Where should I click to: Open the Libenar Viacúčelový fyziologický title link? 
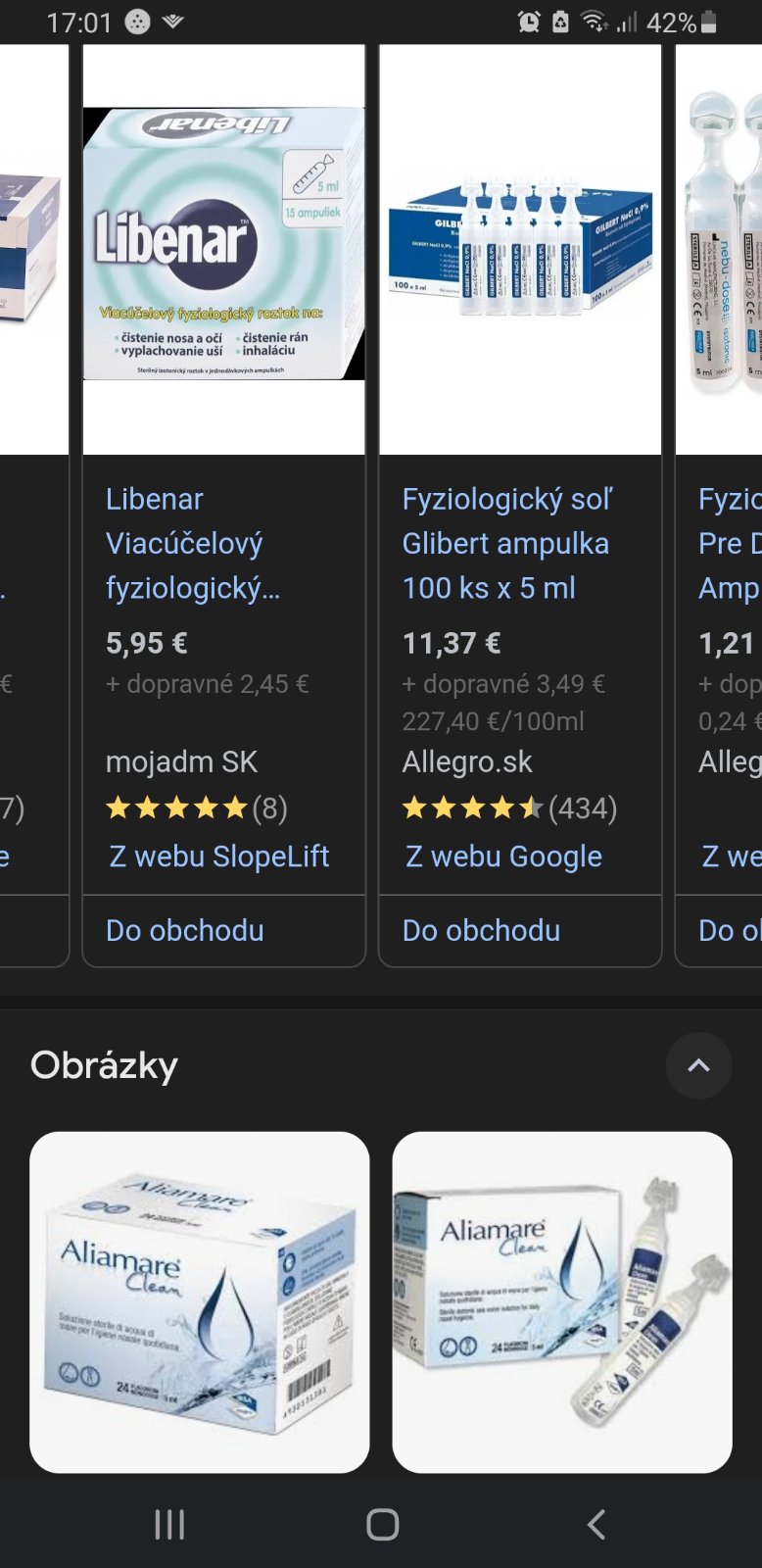[x=192, y=543]
